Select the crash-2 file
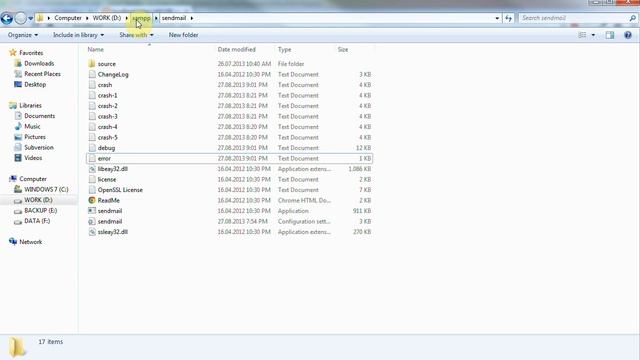Viewport: 640px width, 360px height. click(x=107, y=106)
